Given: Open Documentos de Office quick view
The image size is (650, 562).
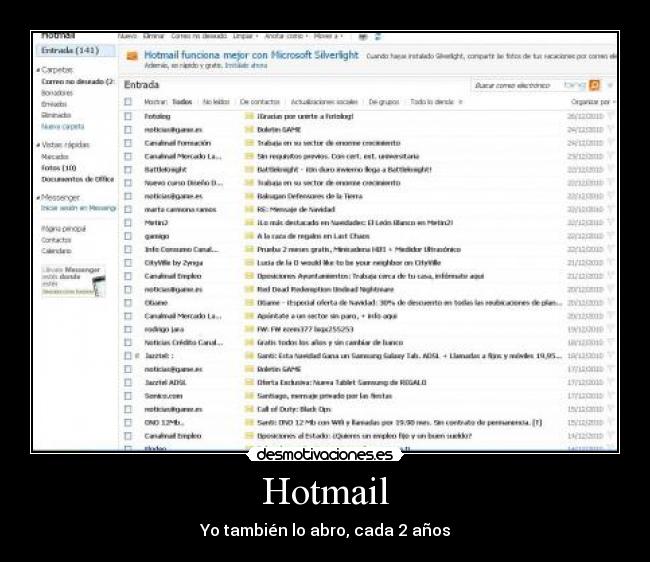Looking at the screenshot, I should (x=78, y=179).
